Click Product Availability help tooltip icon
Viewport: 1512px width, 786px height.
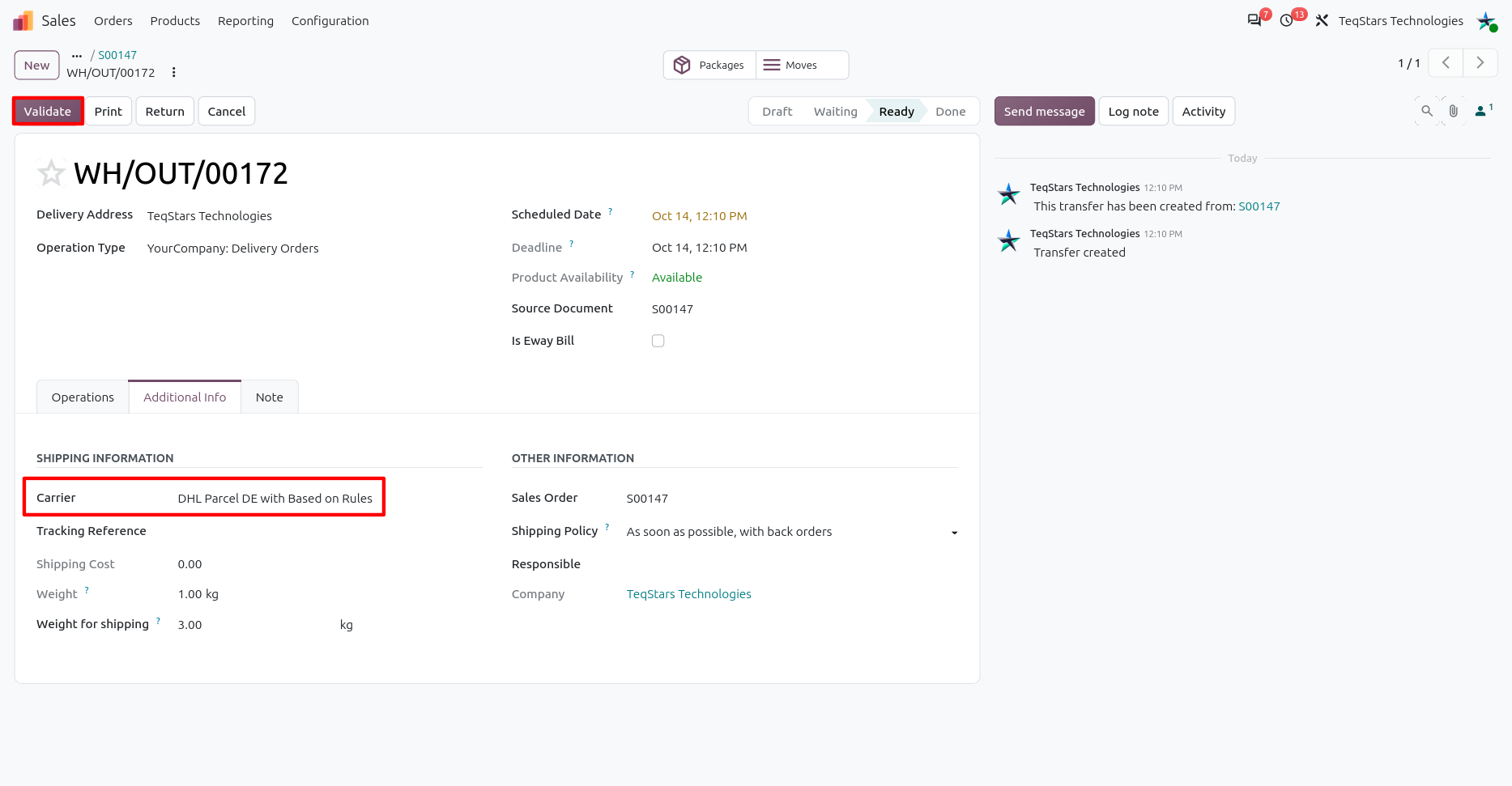coord(632,274)
